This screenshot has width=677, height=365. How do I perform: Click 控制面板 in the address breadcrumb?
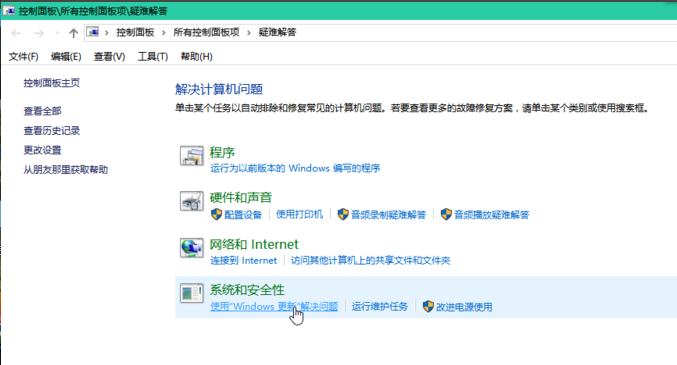(x=135, y=32)
